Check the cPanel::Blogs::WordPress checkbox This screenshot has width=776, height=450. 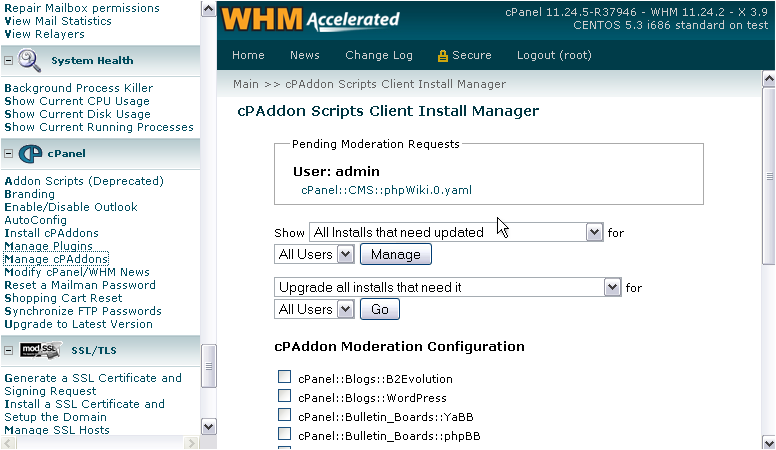pyautogui.click(x=285, y=396)
